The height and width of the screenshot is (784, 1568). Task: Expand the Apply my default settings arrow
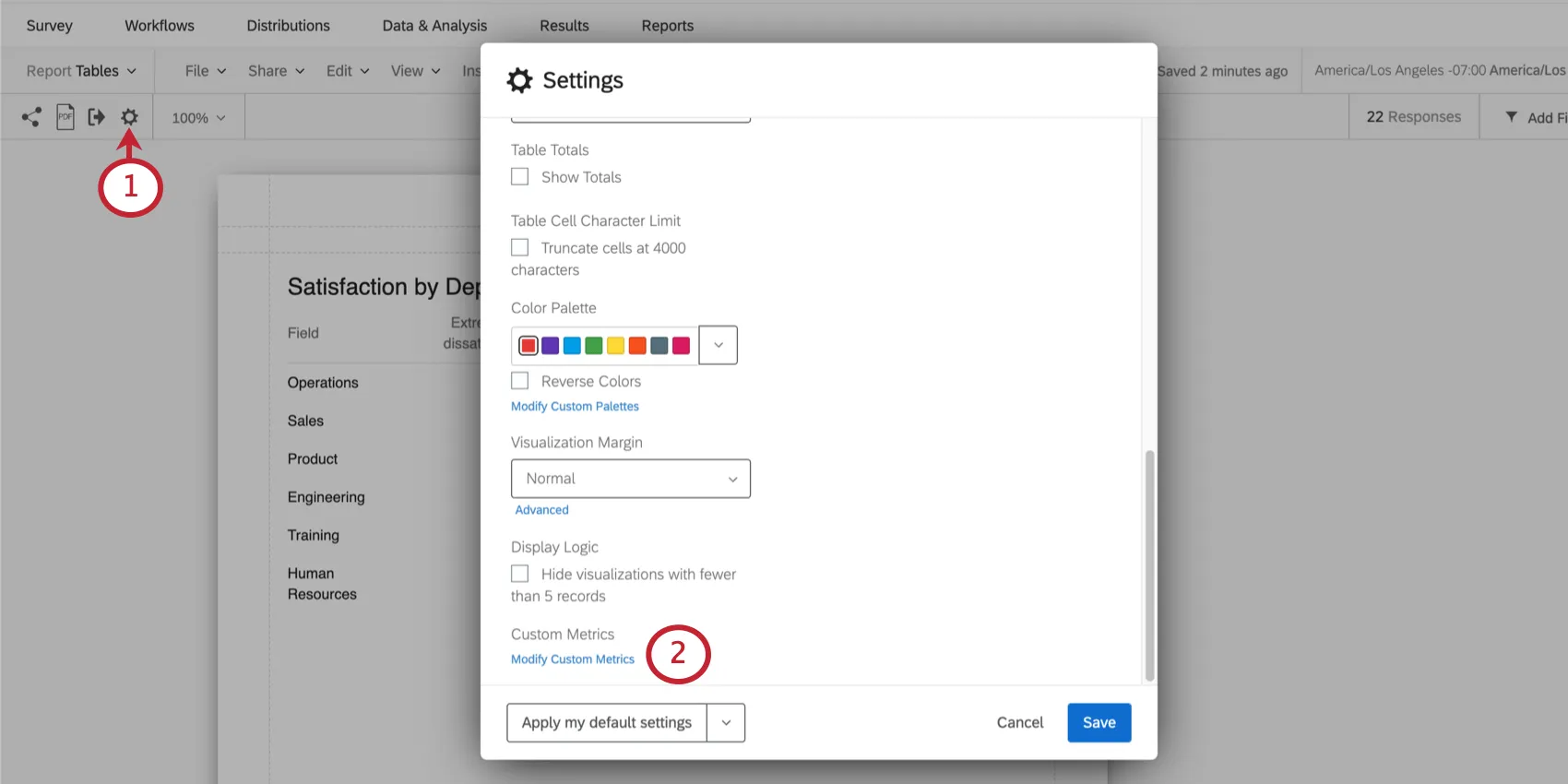coord(726,723)
